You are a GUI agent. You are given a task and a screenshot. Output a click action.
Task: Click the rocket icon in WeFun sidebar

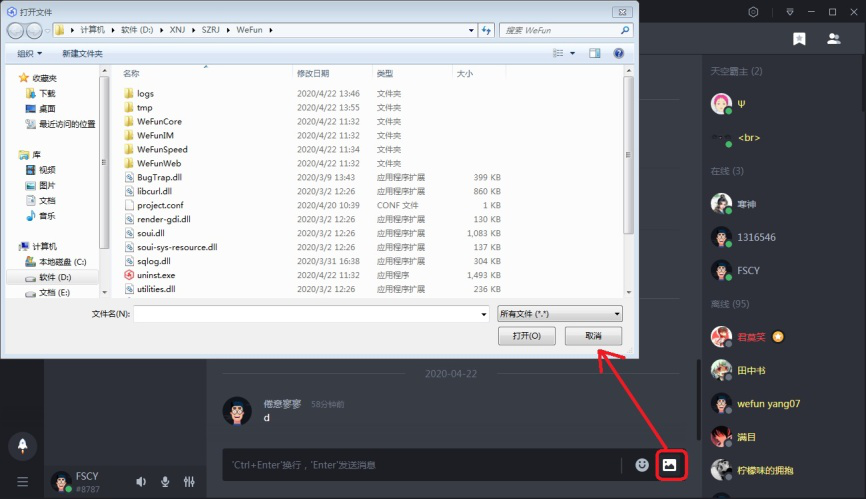(23, 445)
